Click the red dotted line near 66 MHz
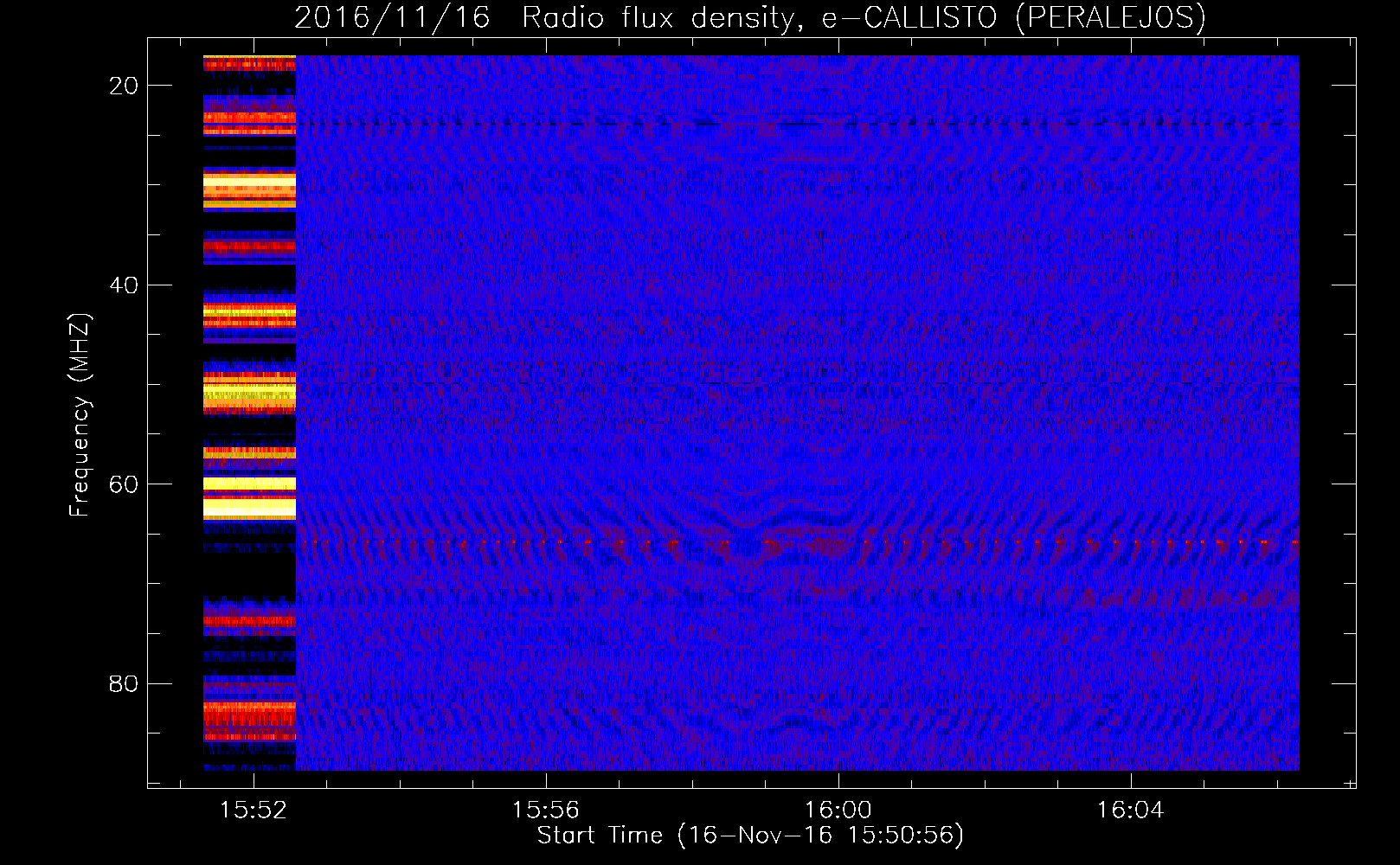The width and height of the screenshot is (1400, 865). [x=797, y=542]
